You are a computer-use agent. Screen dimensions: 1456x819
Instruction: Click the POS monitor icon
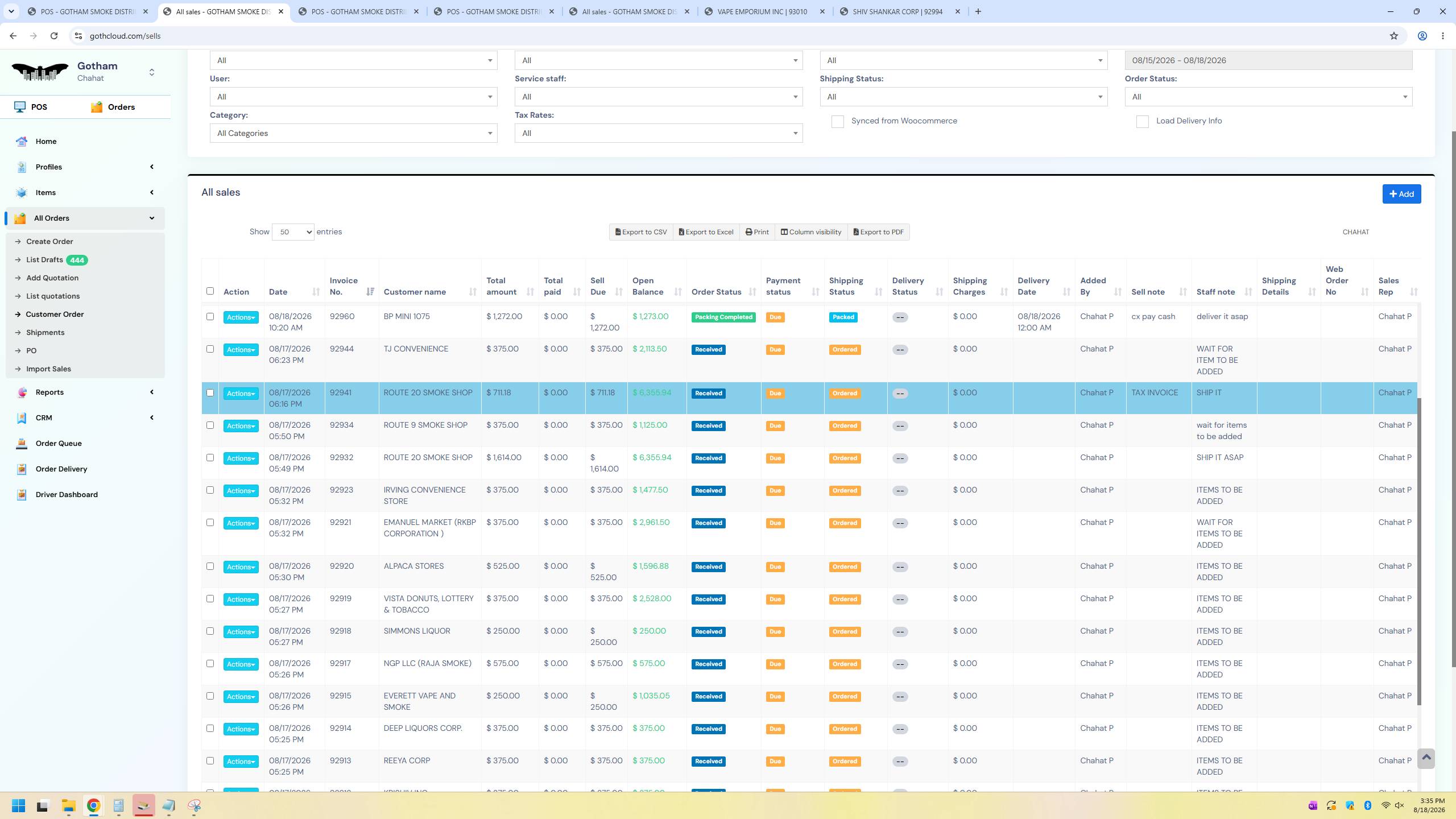pos(20,107)
